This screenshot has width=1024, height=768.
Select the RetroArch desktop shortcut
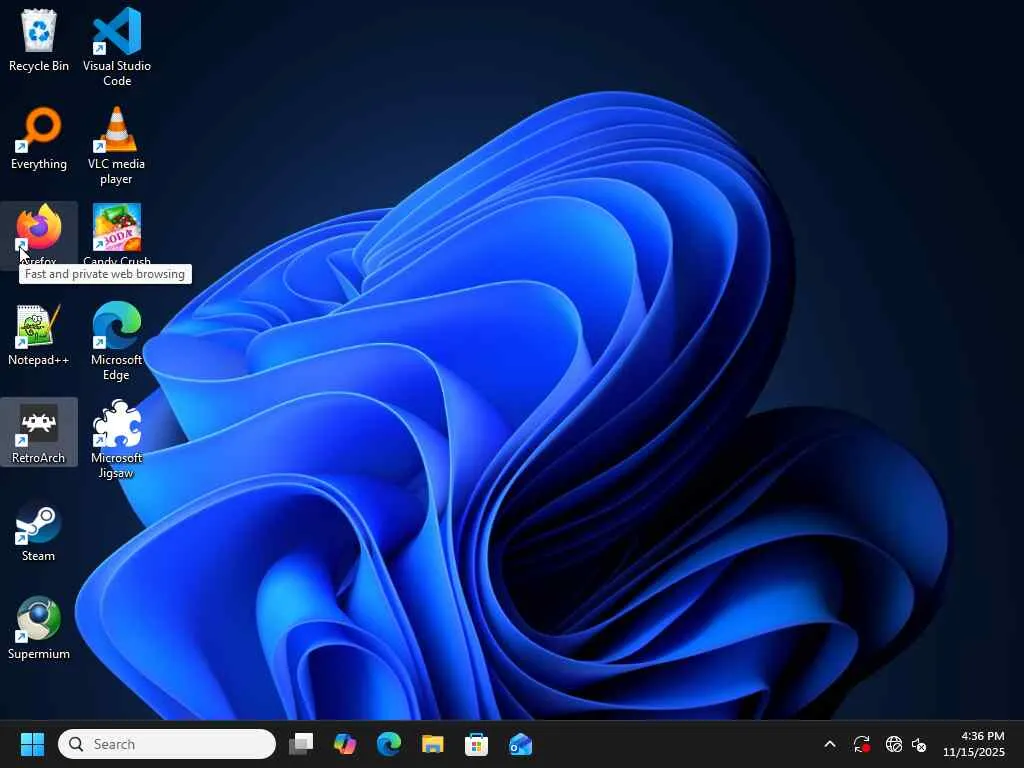tap(39, 432)
